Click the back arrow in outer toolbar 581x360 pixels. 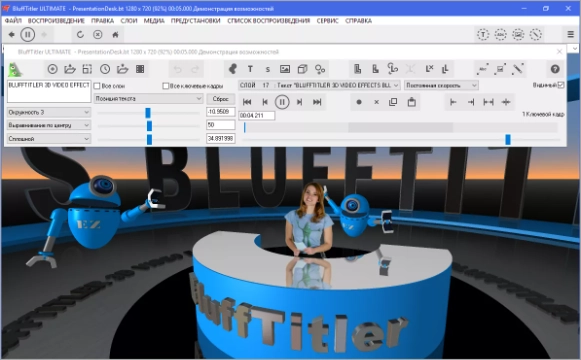[x=11, y=34]
